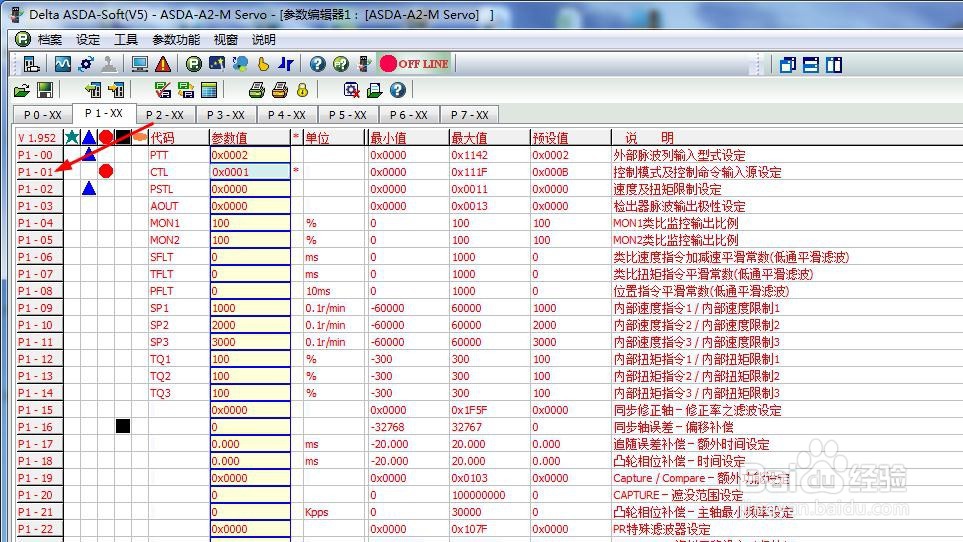Open a parameter file with folder icon
Screen dimensions: 963x542
click(x=22, y=91)
